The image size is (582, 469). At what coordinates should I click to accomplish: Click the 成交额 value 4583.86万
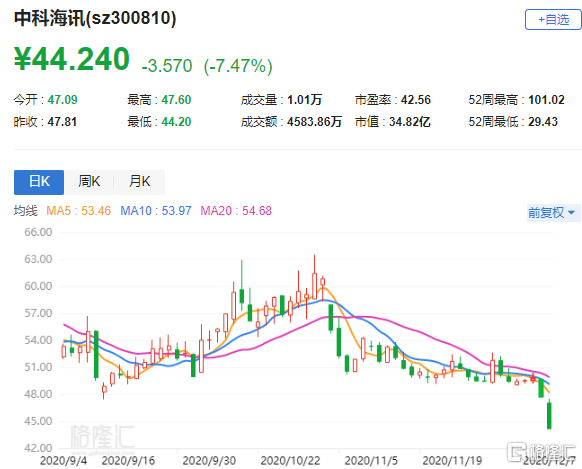tap(314, 122)
